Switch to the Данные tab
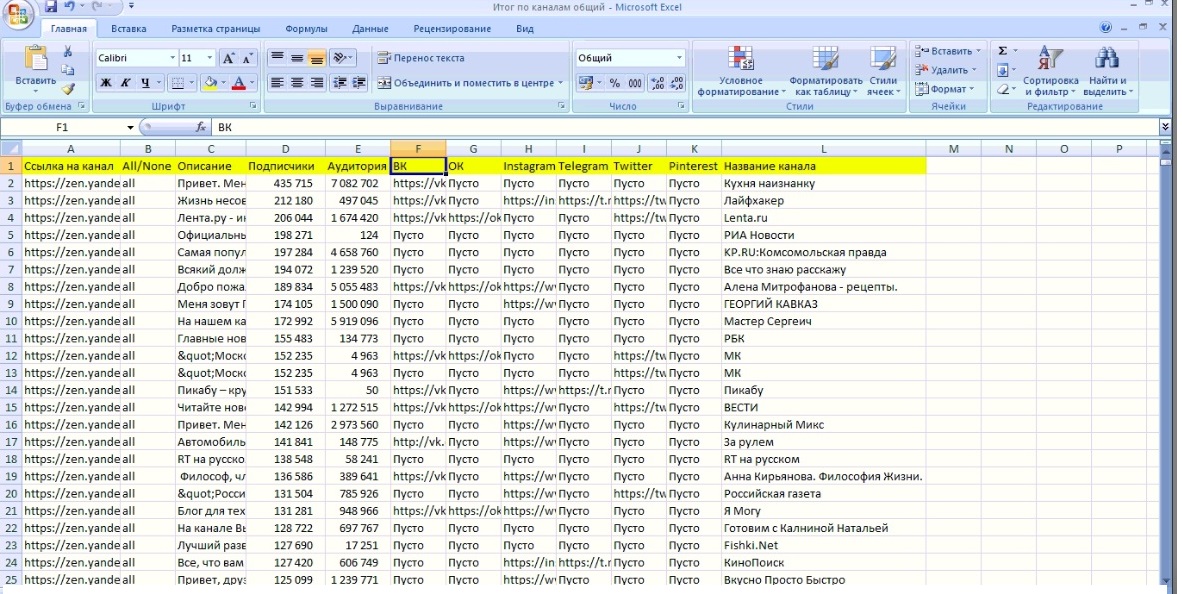Viewport: 1182px width, 594px height. click(x=370, y=29)
